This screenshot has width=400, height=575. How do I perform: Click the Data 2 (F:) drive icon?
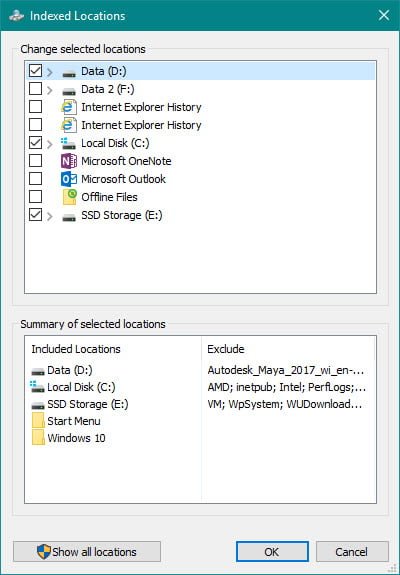pyautogui.click(x=69, y=90)
